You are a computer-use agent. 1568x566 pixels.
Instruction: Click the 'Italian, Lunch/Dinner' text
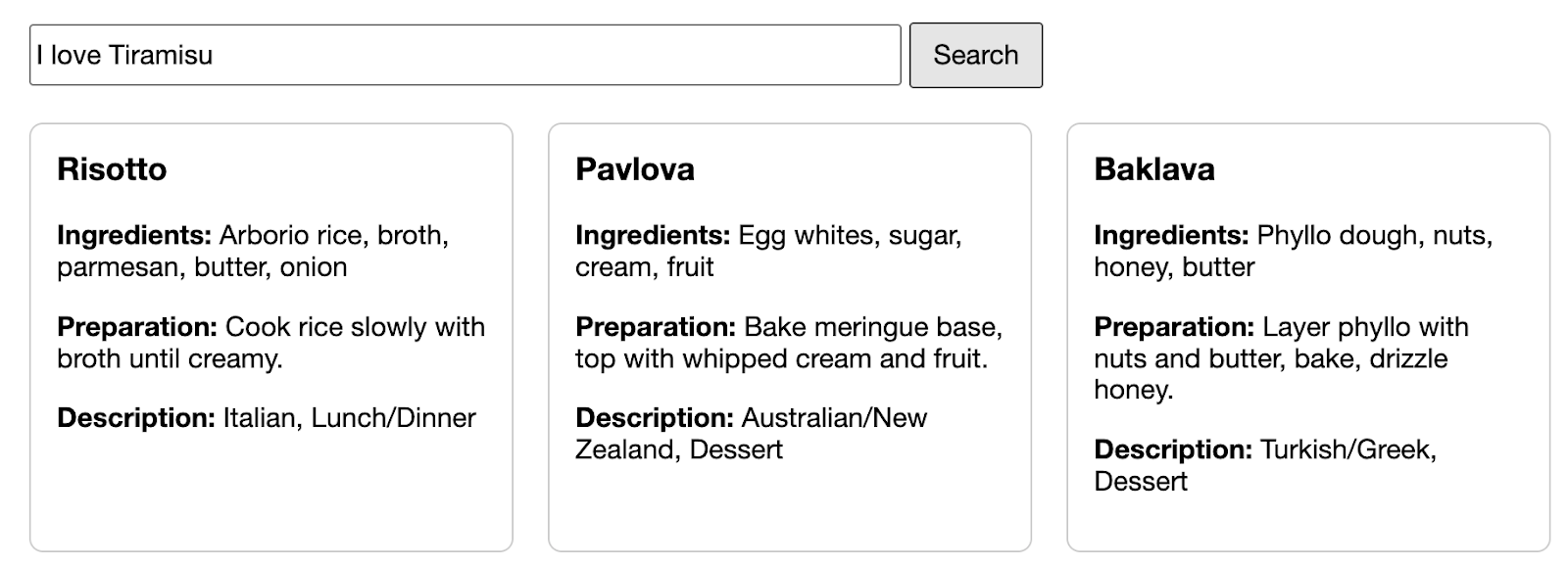click(349, 418)
